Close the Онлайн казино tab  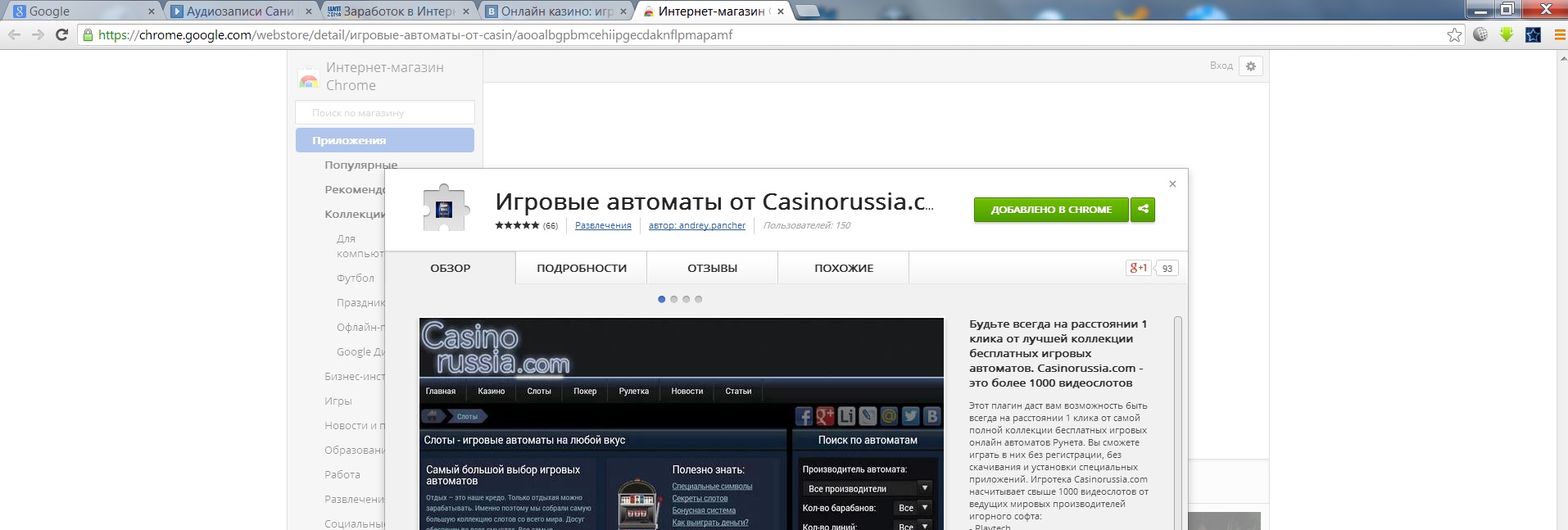tap(623, 11)
